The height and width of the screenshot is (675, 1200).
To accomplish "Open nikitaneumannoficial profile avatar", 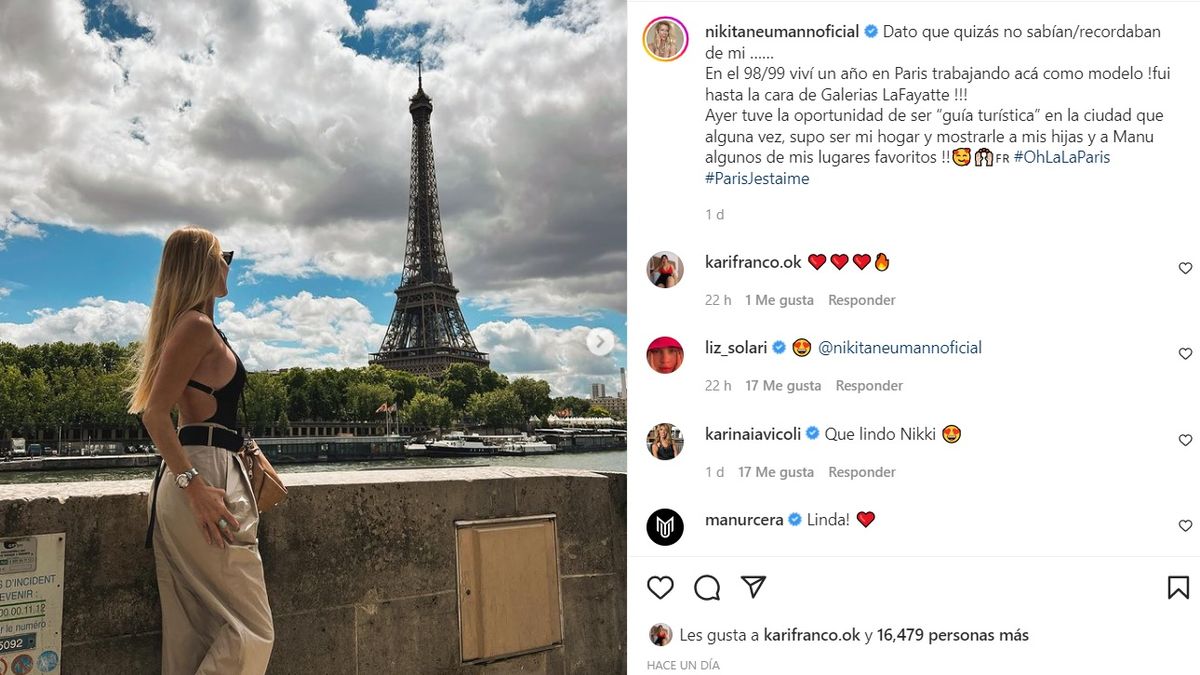I will point(665,40).
